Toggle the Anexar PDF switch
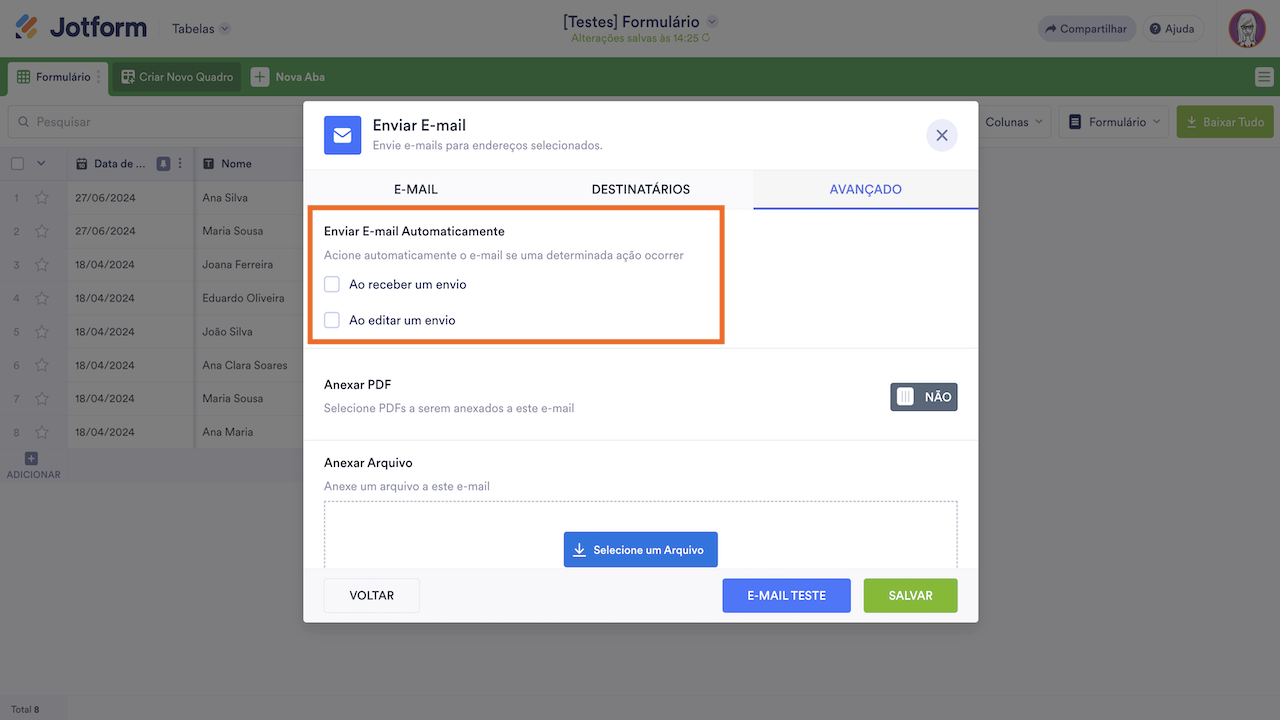The width and height of the screenshot is (1280, 720). tap(923, 397)
